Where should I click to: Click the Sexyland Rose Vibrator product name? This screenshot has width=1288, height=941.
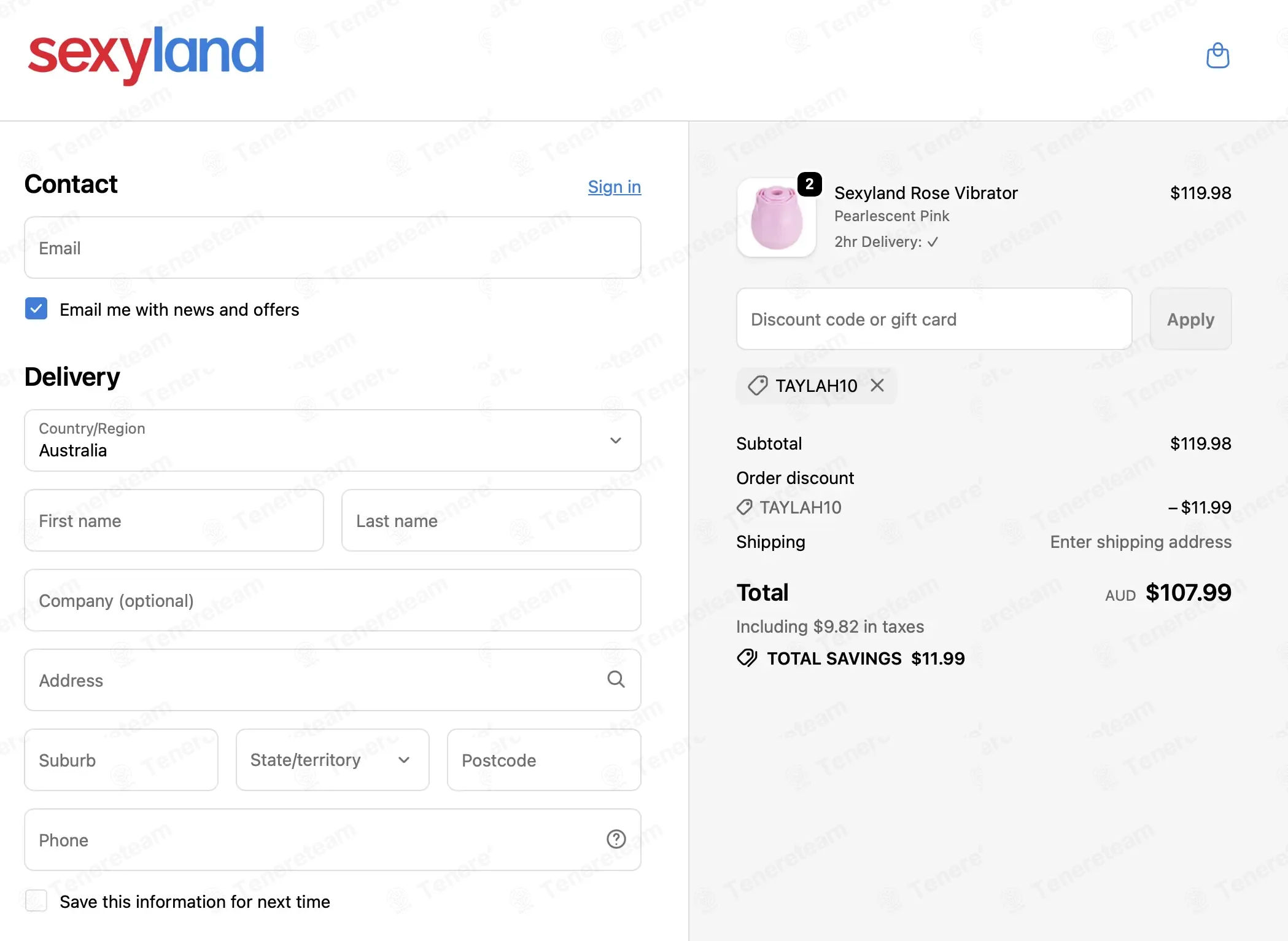pos(926,193)
